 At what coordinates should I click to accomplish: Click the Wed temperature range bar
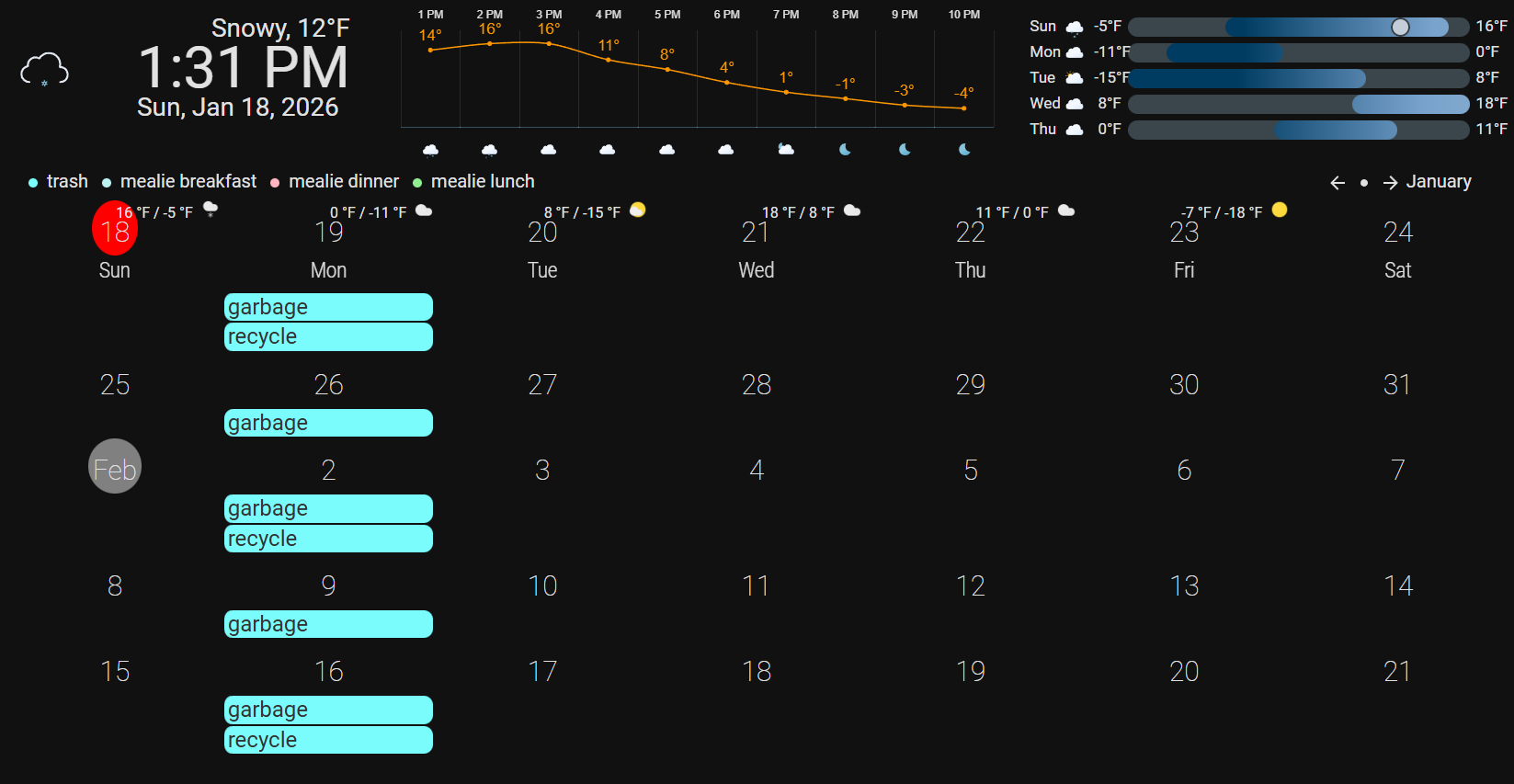coord(1298,104)
